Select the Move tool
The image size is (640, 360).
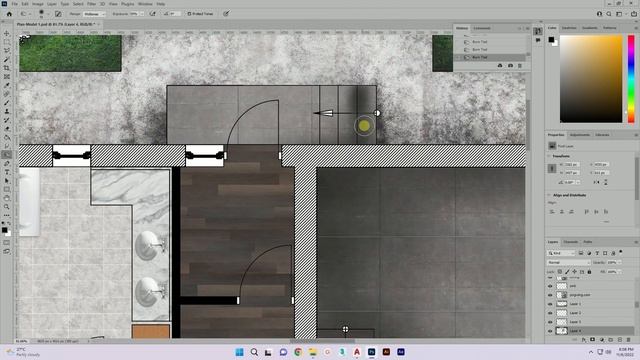click(7, 33)
